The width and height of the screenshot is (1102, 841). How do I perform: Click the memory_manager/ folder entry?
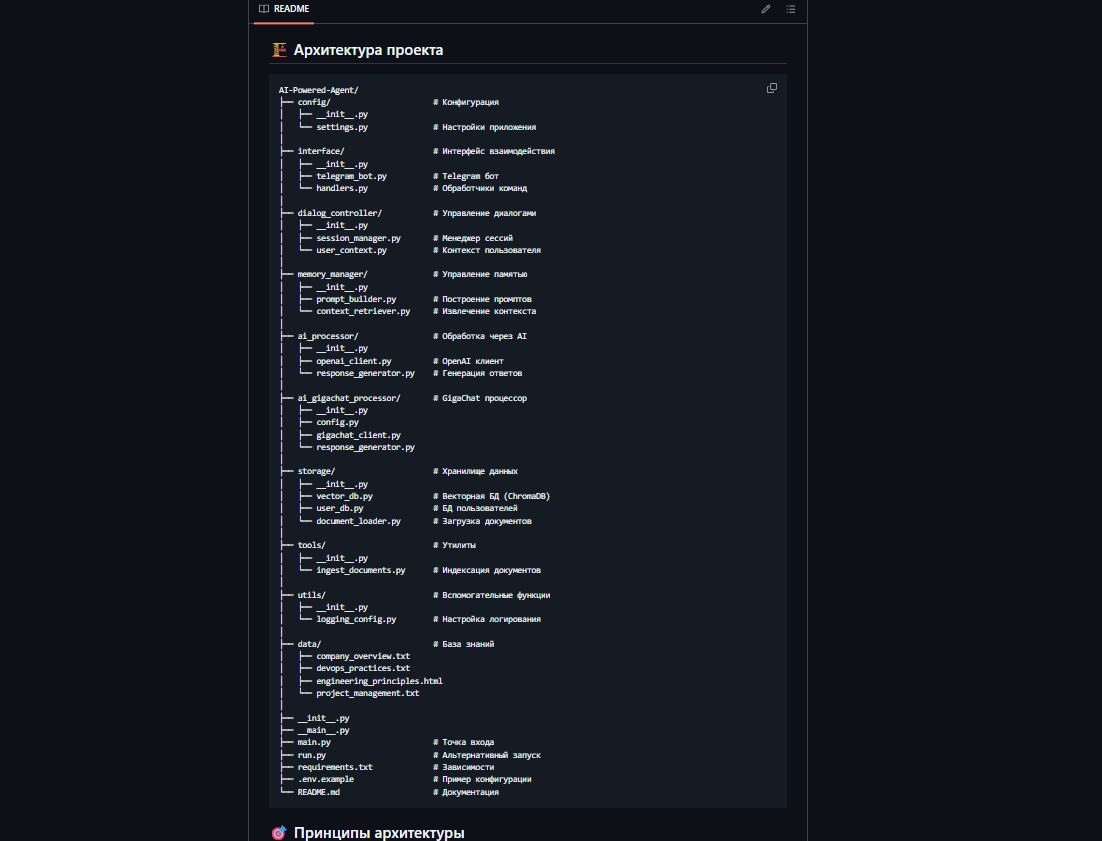click(x=332, y=274)
